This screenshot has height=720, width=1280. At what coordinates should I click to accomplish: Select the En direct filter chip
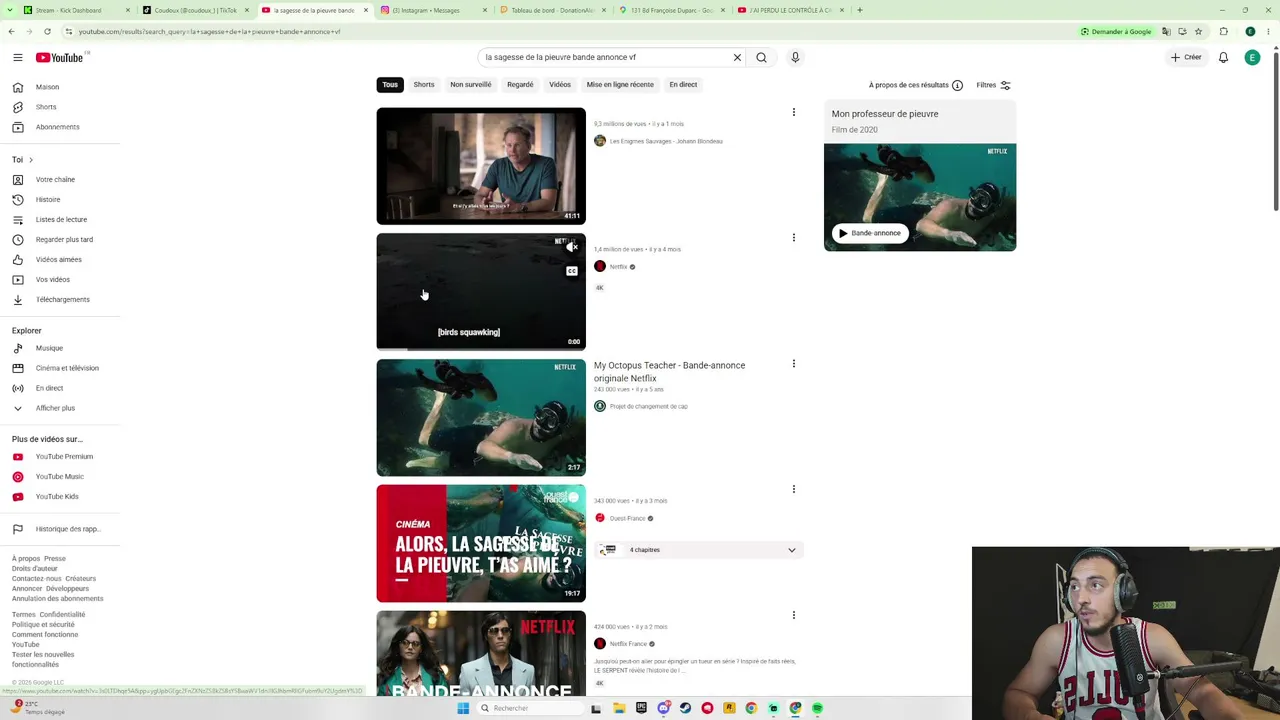[683, 85]
